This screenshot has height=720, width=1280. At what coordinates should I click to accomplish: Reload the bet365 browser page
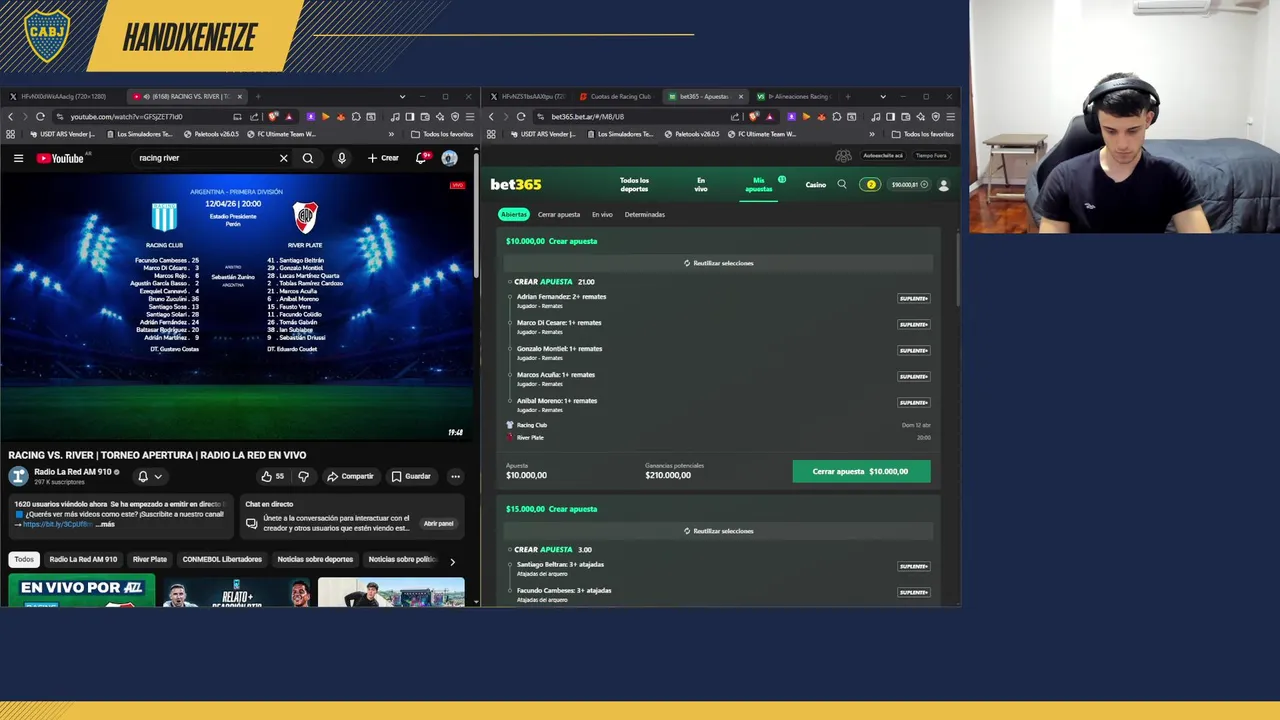(521, 117)
